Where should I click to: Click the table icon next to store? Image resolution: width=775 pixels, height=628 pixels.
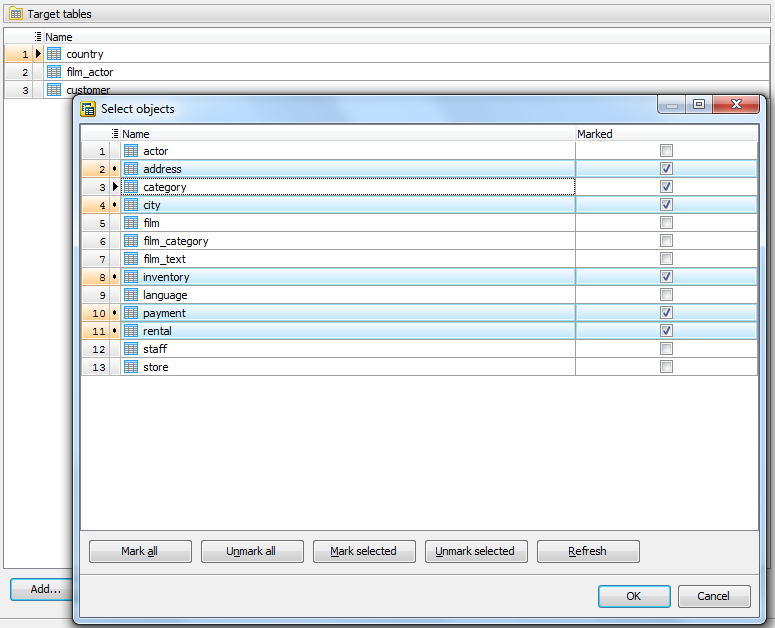131,367
